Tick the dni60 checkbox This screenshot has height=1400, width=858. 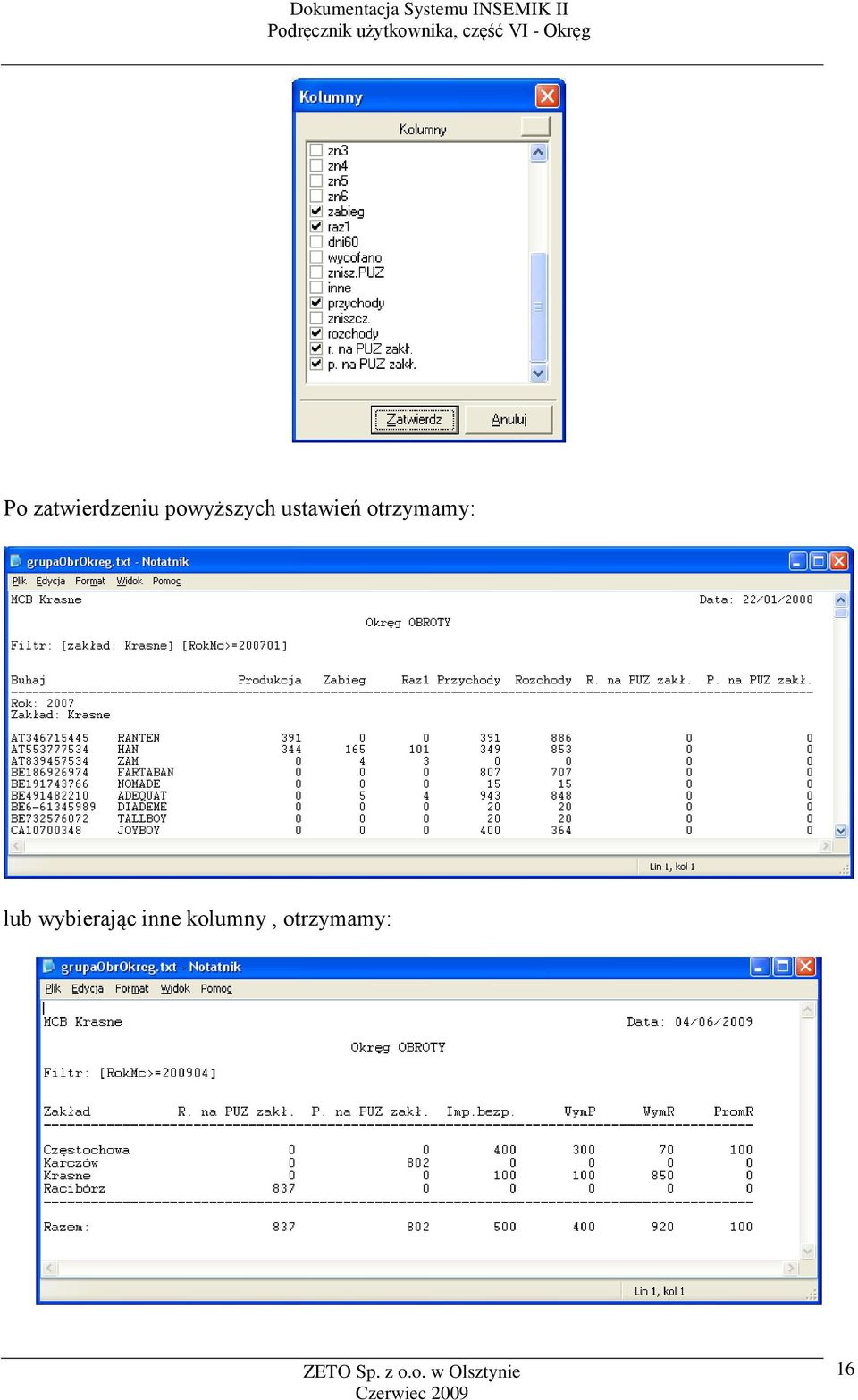316,241
